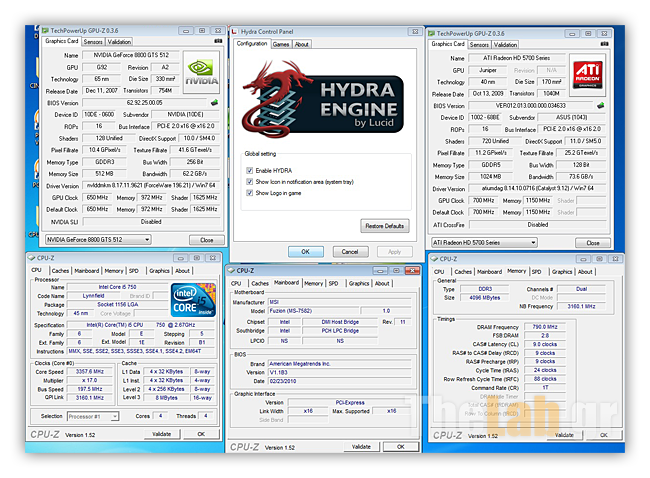Click the 4096 MBytes memory size value

coord(485,298)
